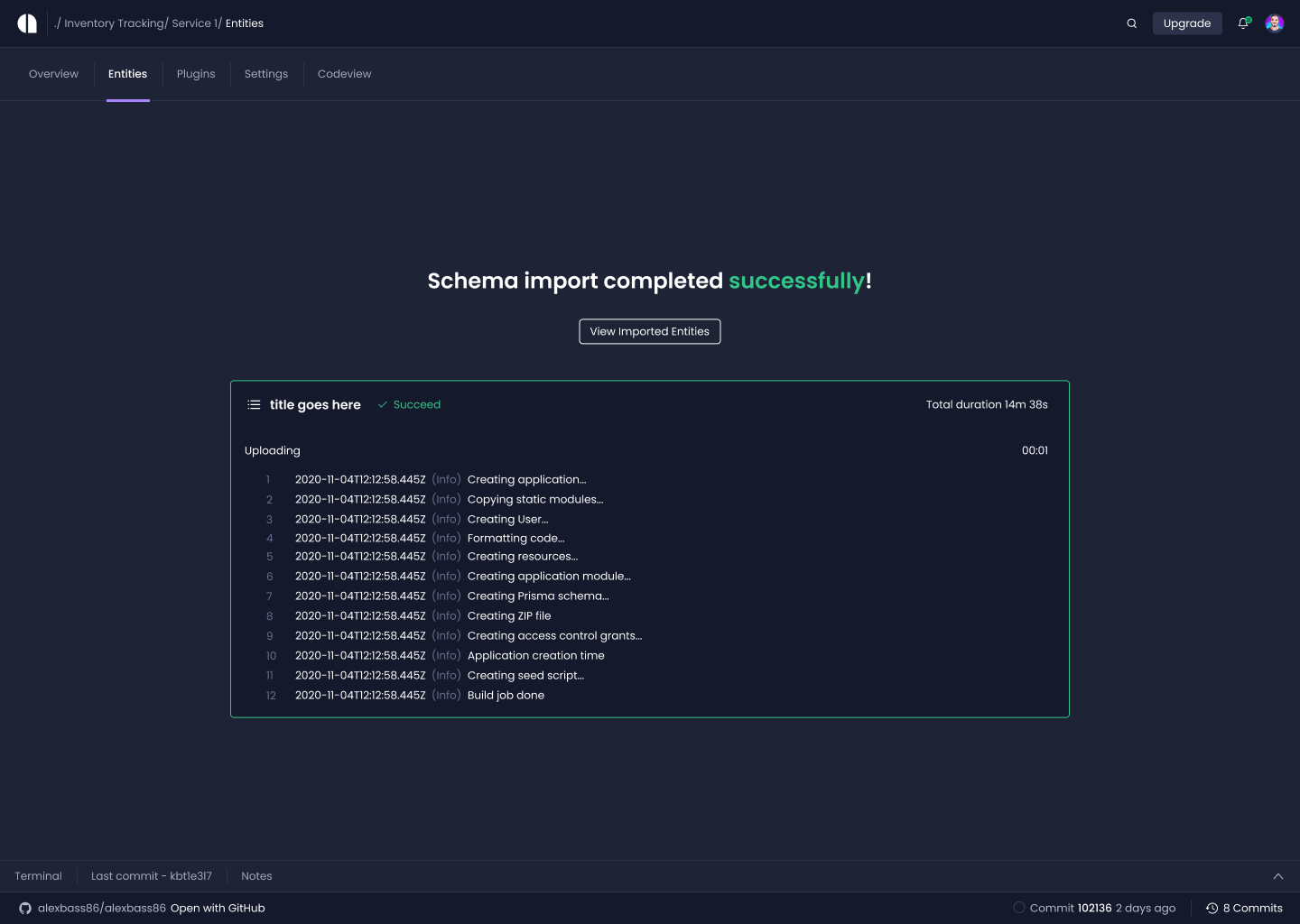Click the circle icon before Commit 102136

[1018, 908]
